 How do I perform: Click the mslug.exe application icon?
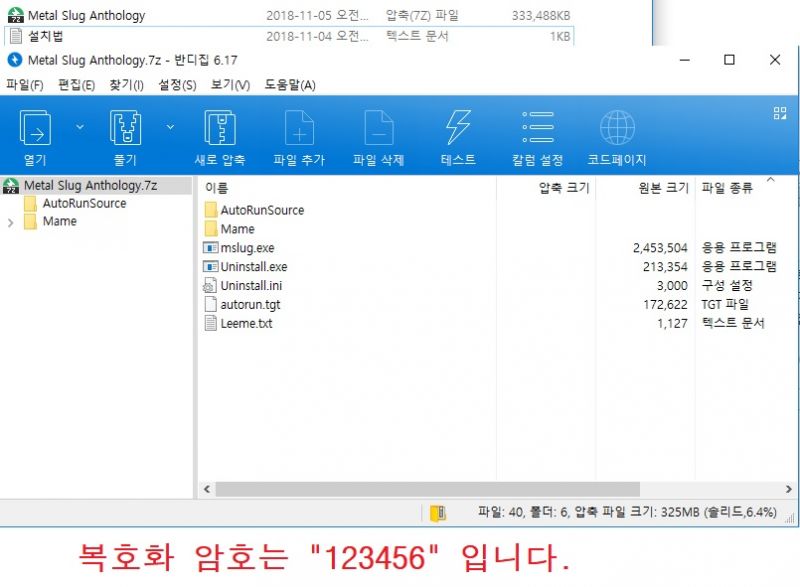click(210, 248)
